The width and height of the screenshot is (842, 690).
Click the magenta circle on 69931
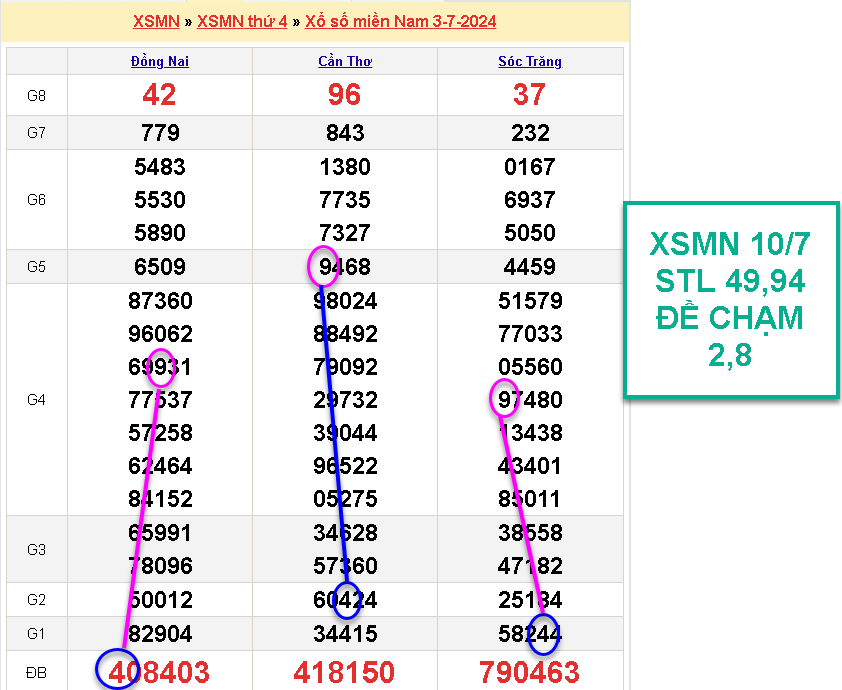161,367
